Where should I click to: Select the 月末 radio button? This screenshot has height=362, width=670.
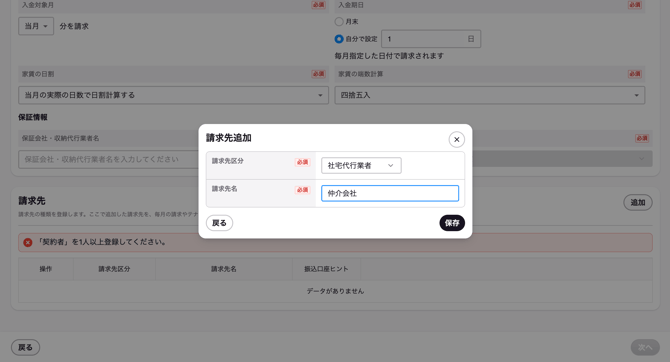339,21
